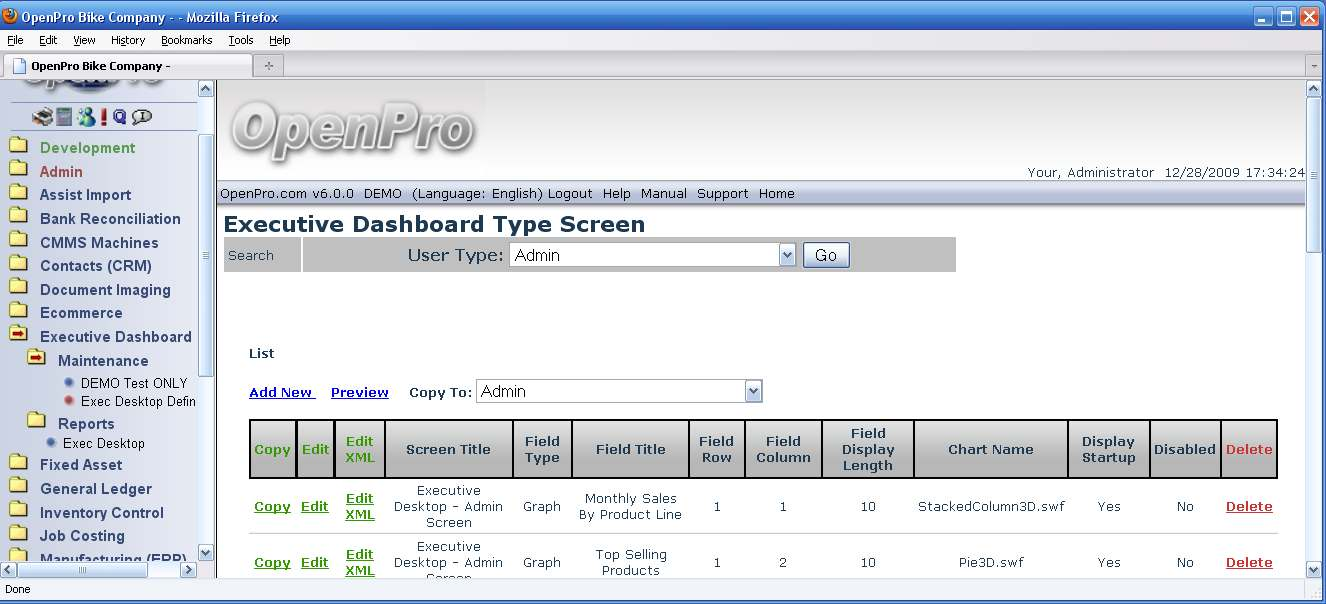The width and height of the screenshot is (1326, 604).
Task: Click the speech bubble info icon
Action: point(142,117)
